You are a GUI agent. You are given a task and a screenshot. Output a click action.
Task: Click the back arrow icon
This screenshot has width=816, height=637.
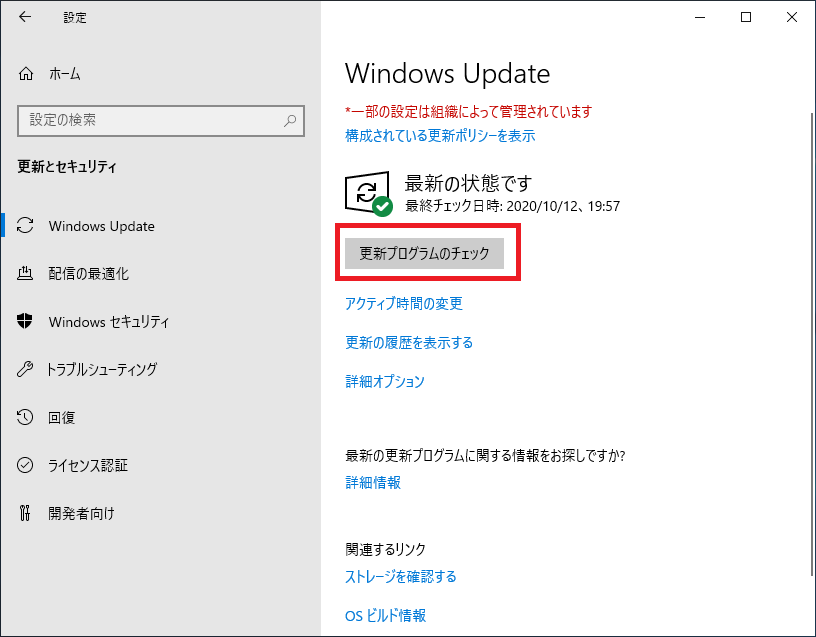25,17
